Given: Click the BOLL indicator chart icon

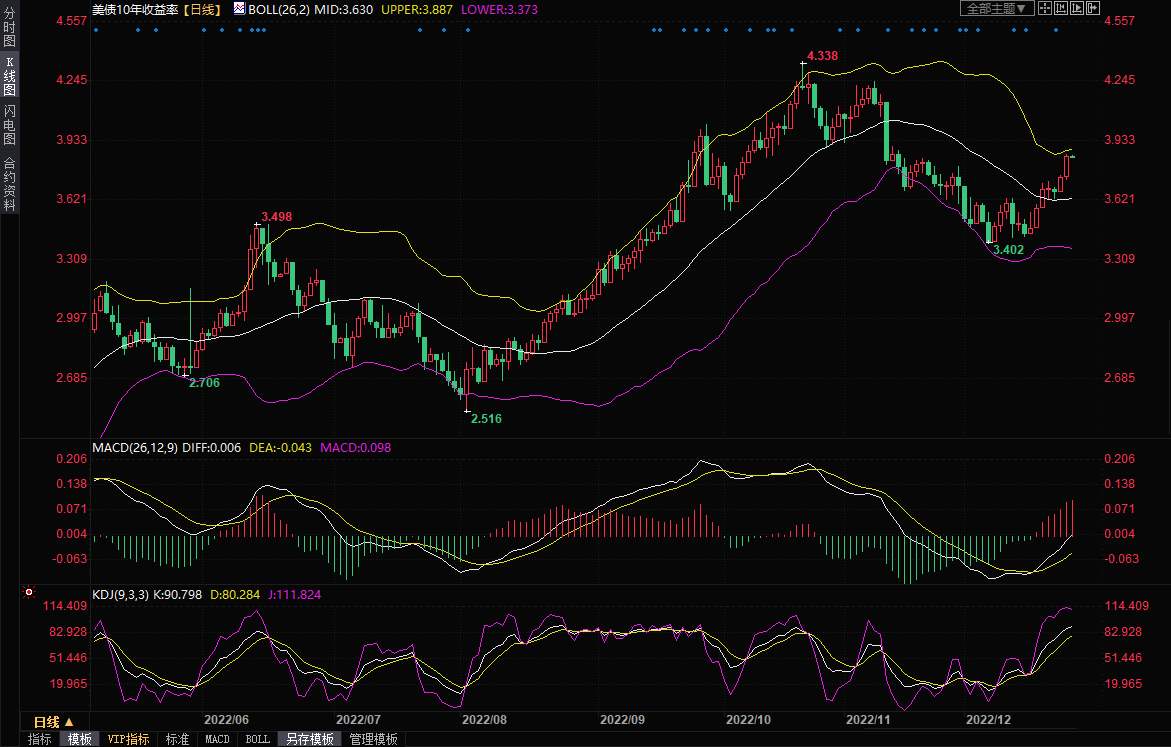Looking at the screenshot, I should [x=238, y=8].
